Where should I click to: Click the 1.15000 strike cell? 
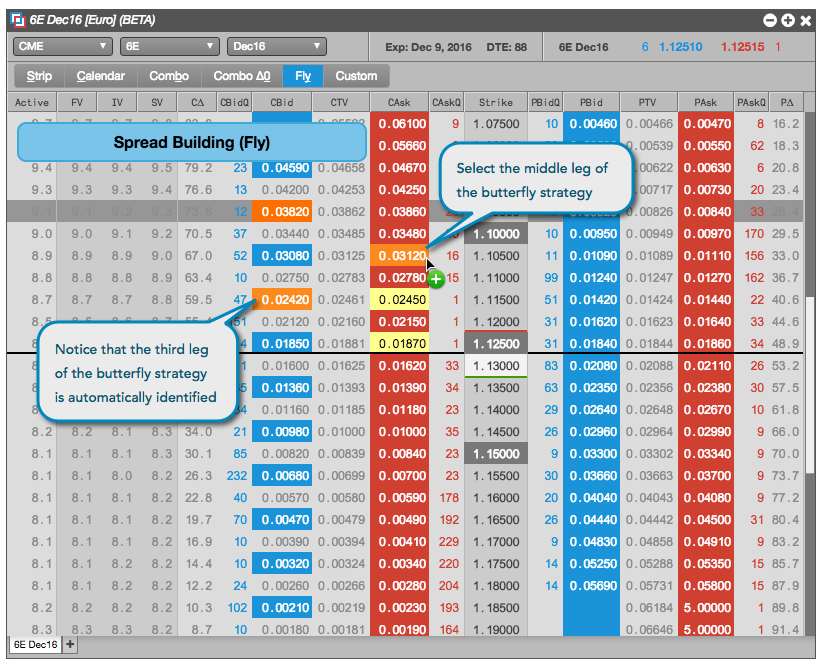click(x=496, y=454)
